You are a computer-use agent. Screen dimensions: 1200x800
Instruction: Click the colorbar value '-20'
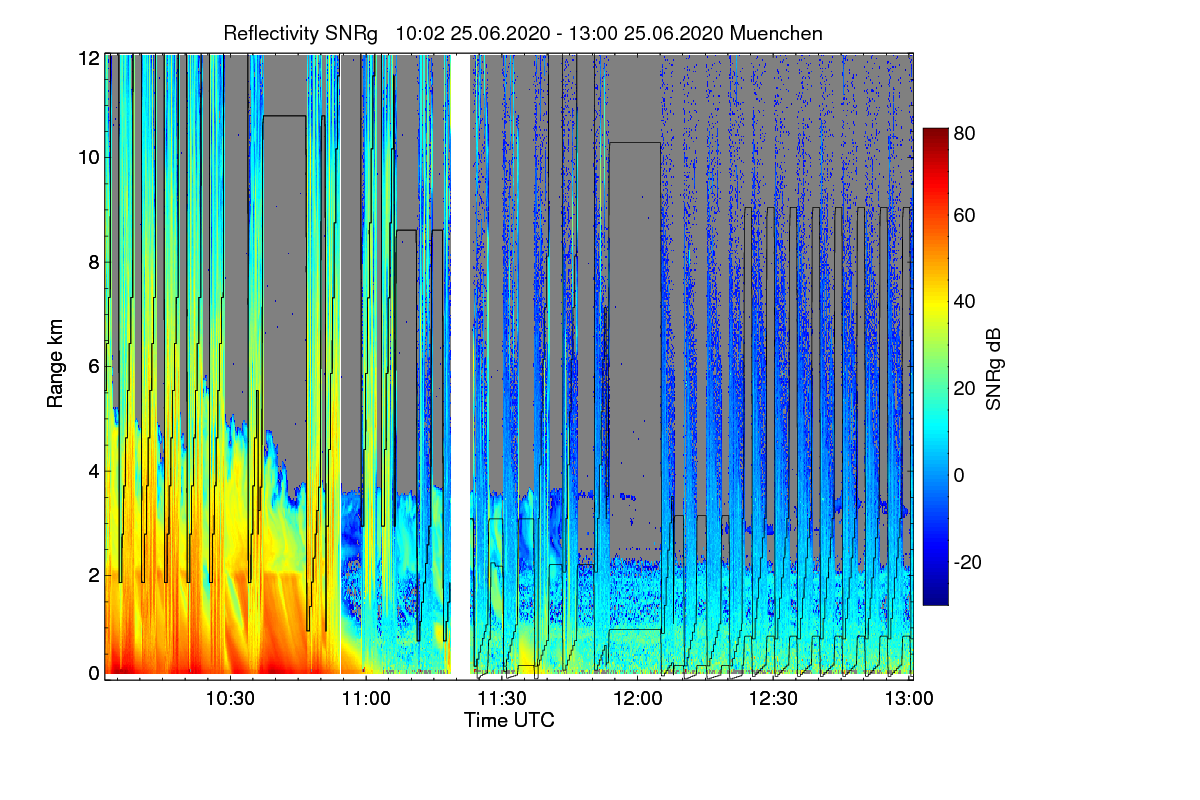point(968,562)
